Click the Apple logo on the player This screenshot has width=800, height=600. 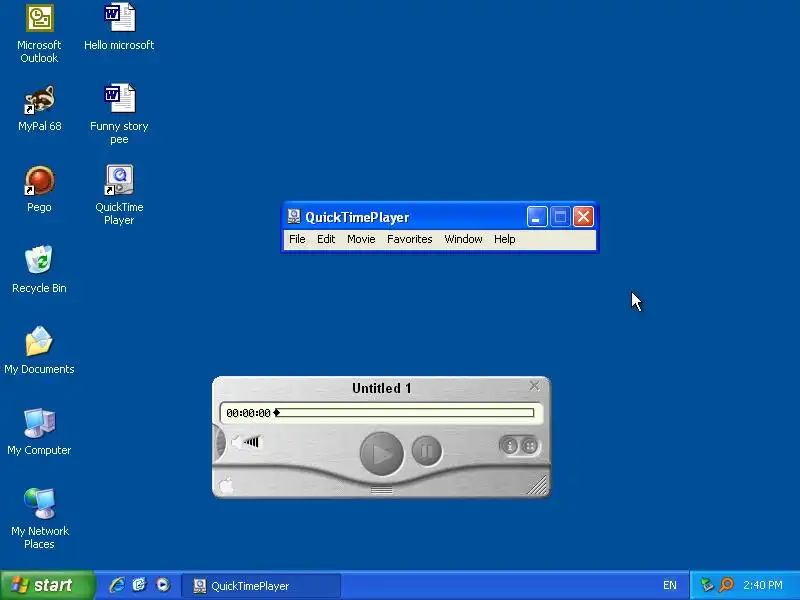(x=227, y=485)
